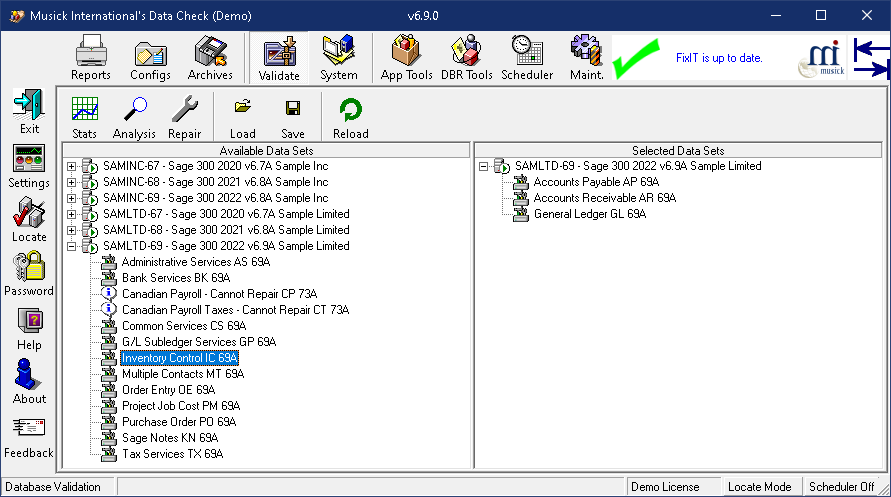
Task: Click SAMLTD-68 Sage 300 2021 label
Action: click(226, 230)
